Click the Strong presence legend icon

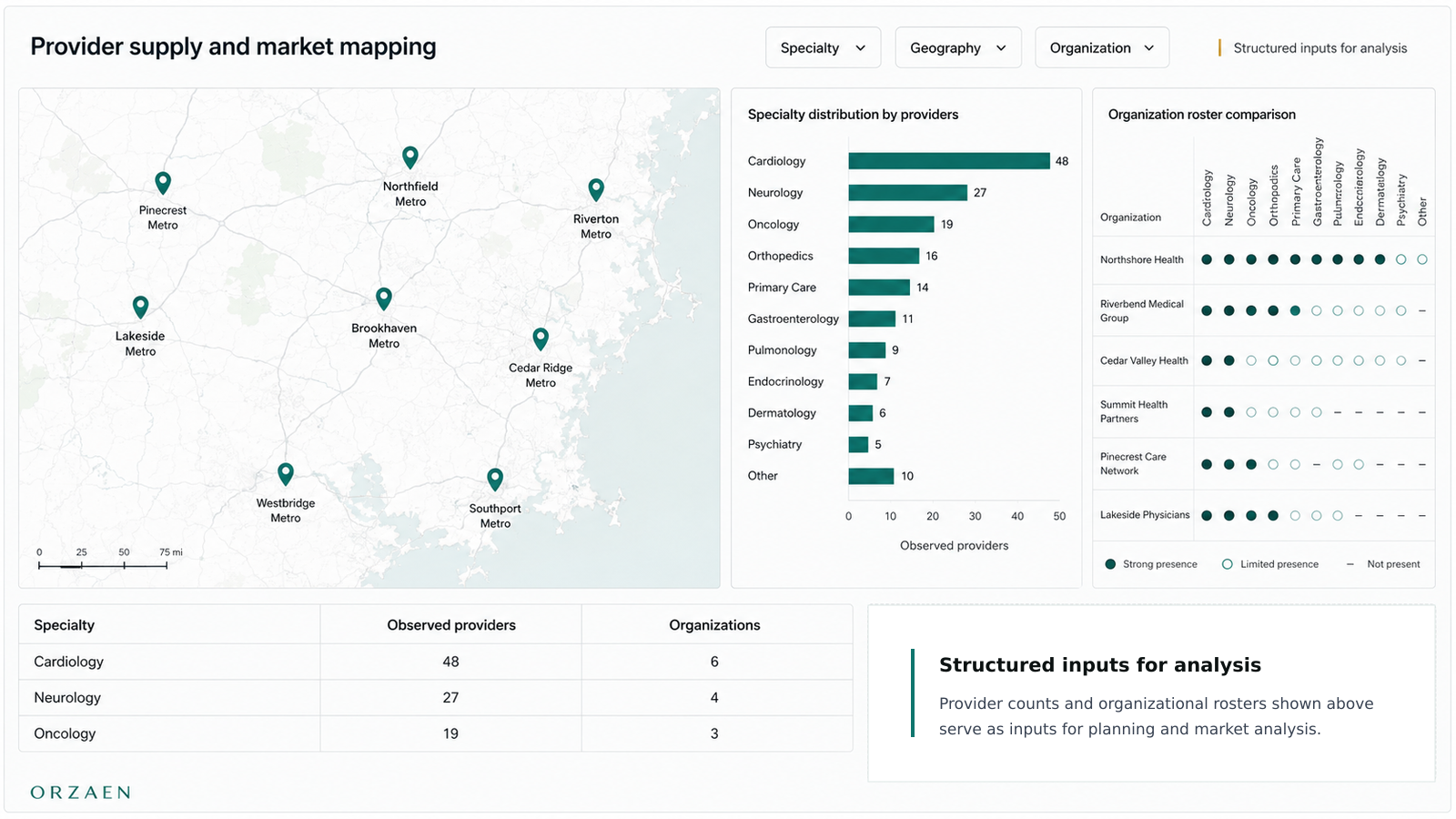(x=1110, y=564)
